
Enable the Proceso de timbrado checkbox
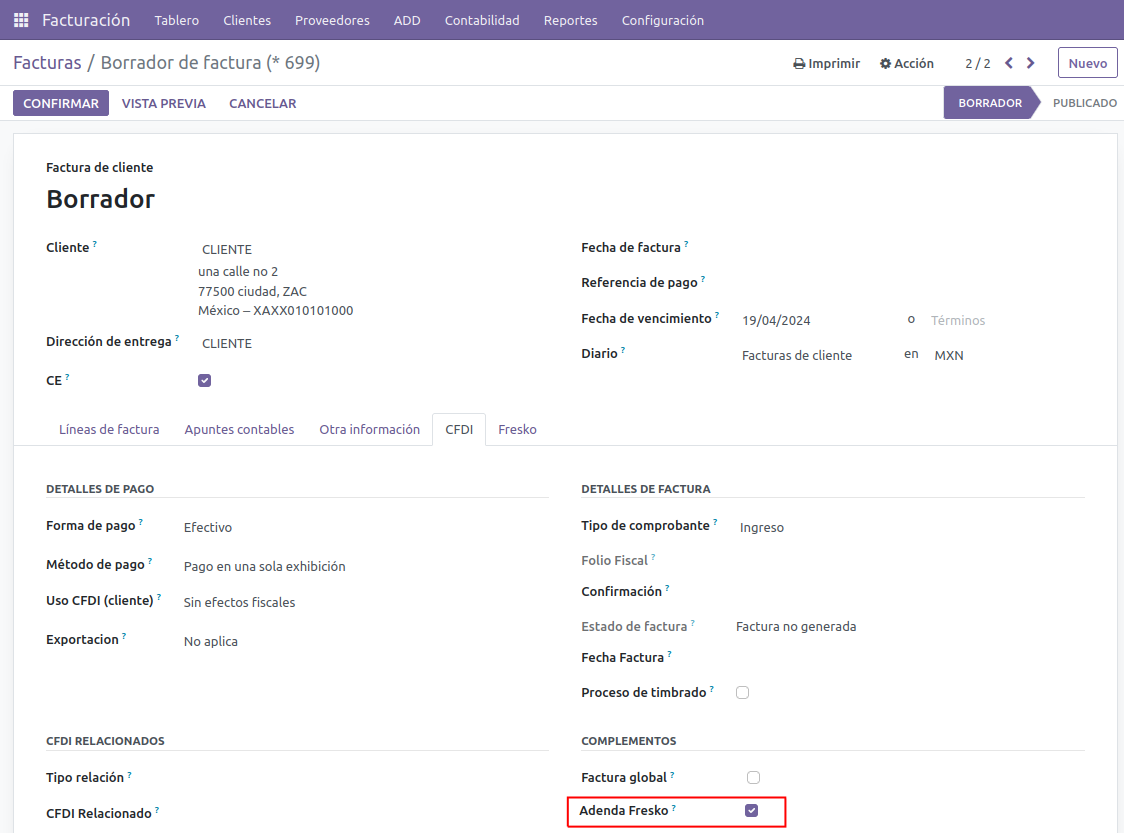[742, 692]
